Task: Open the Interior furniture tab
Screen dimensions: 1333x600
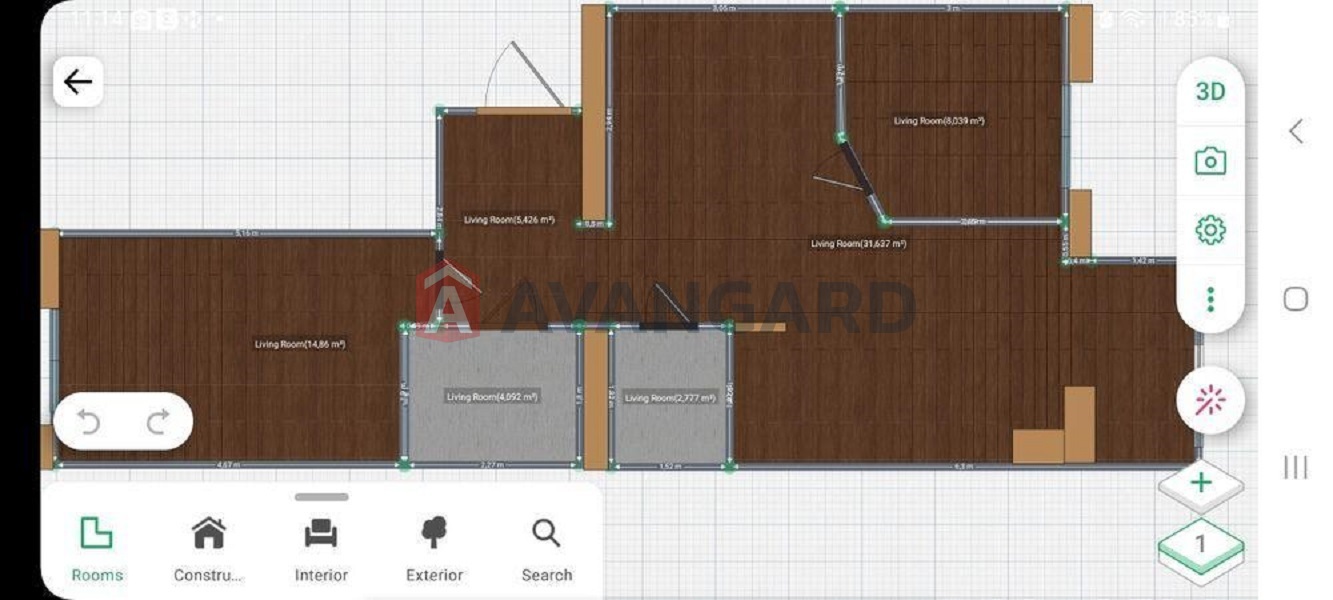Action: (x=321, y=548)
